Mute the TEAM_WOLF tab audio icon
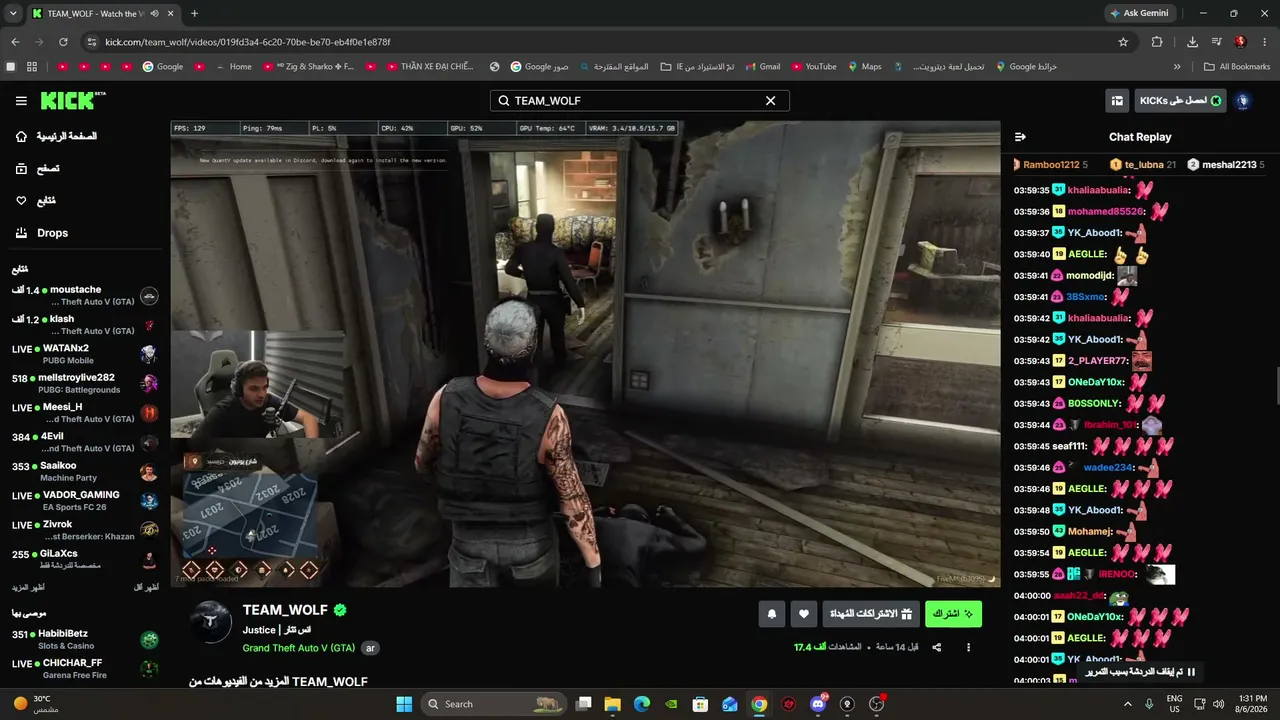Image resolution: width=1280 pixels, height=720 pixels. tap(153, 13)
